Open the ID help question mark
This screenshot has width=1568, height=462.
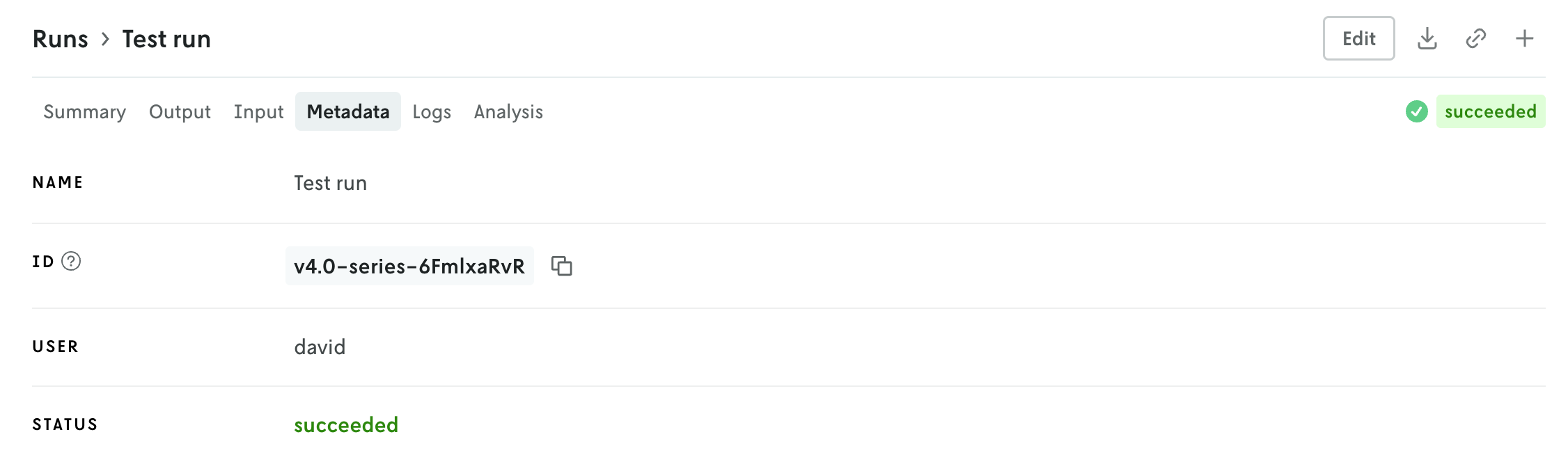pos(71,261)
